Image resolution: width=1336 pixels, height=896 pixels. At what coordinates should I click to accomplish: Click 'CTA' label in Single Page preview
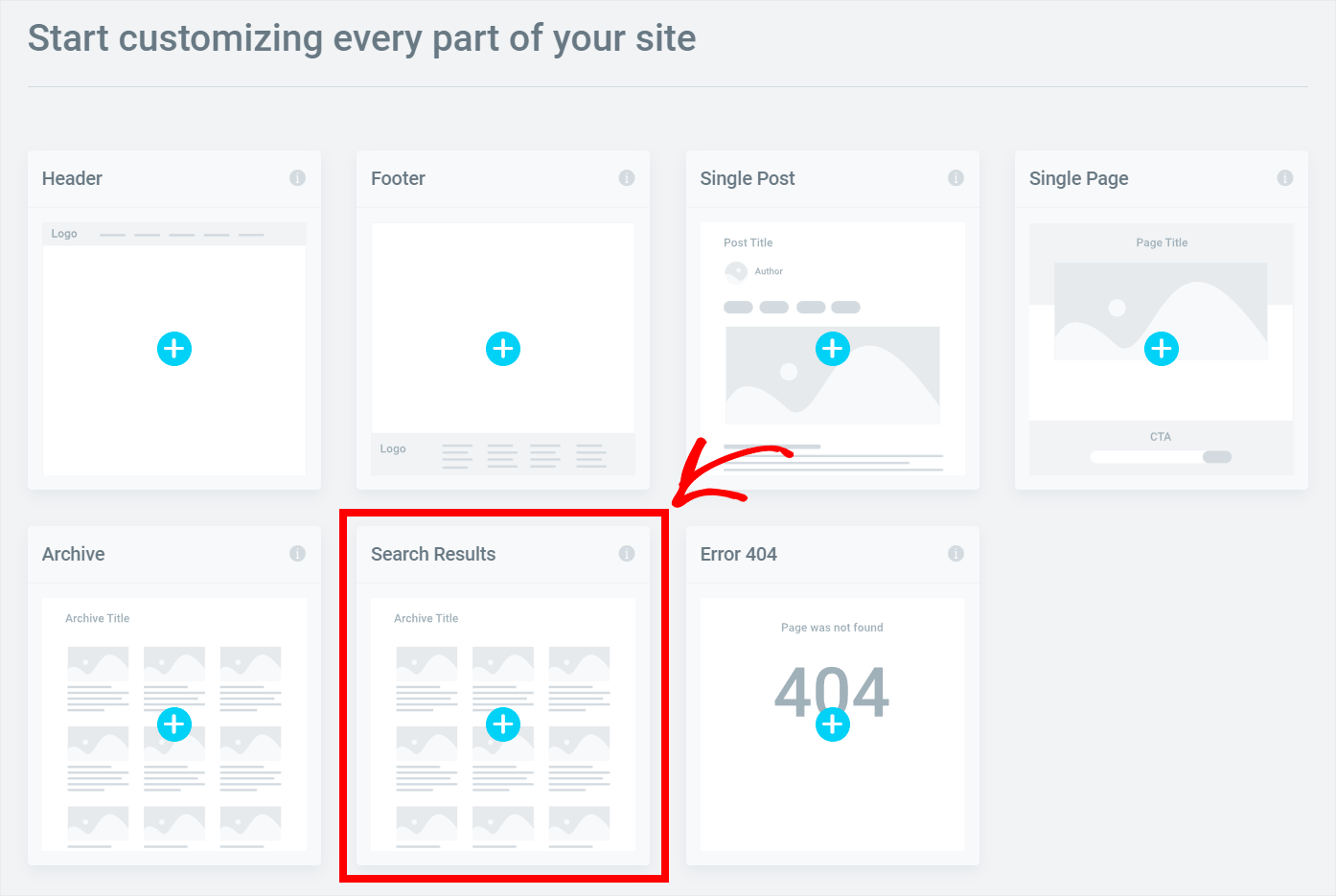1161,437
